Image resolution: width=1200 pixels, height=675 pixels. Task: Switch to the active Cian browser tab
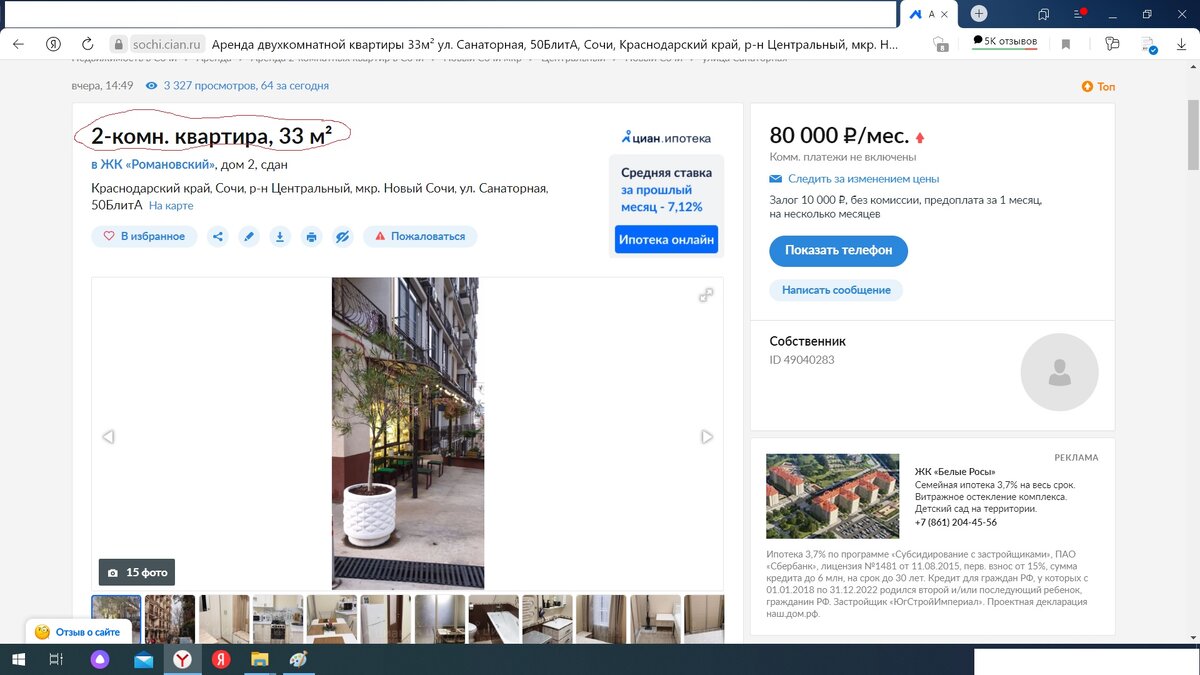(x=929, y=14)
